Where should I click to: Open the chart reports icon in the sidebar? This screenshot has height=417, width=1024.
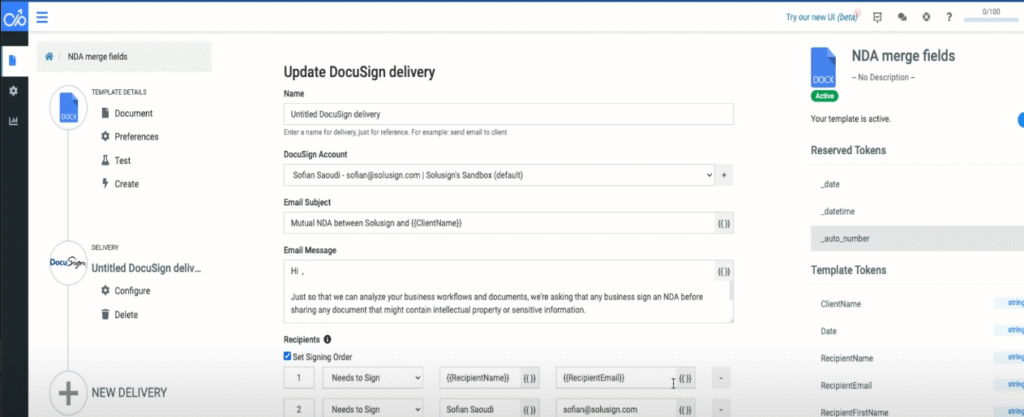pyautogui.click(x=13, y=121)
